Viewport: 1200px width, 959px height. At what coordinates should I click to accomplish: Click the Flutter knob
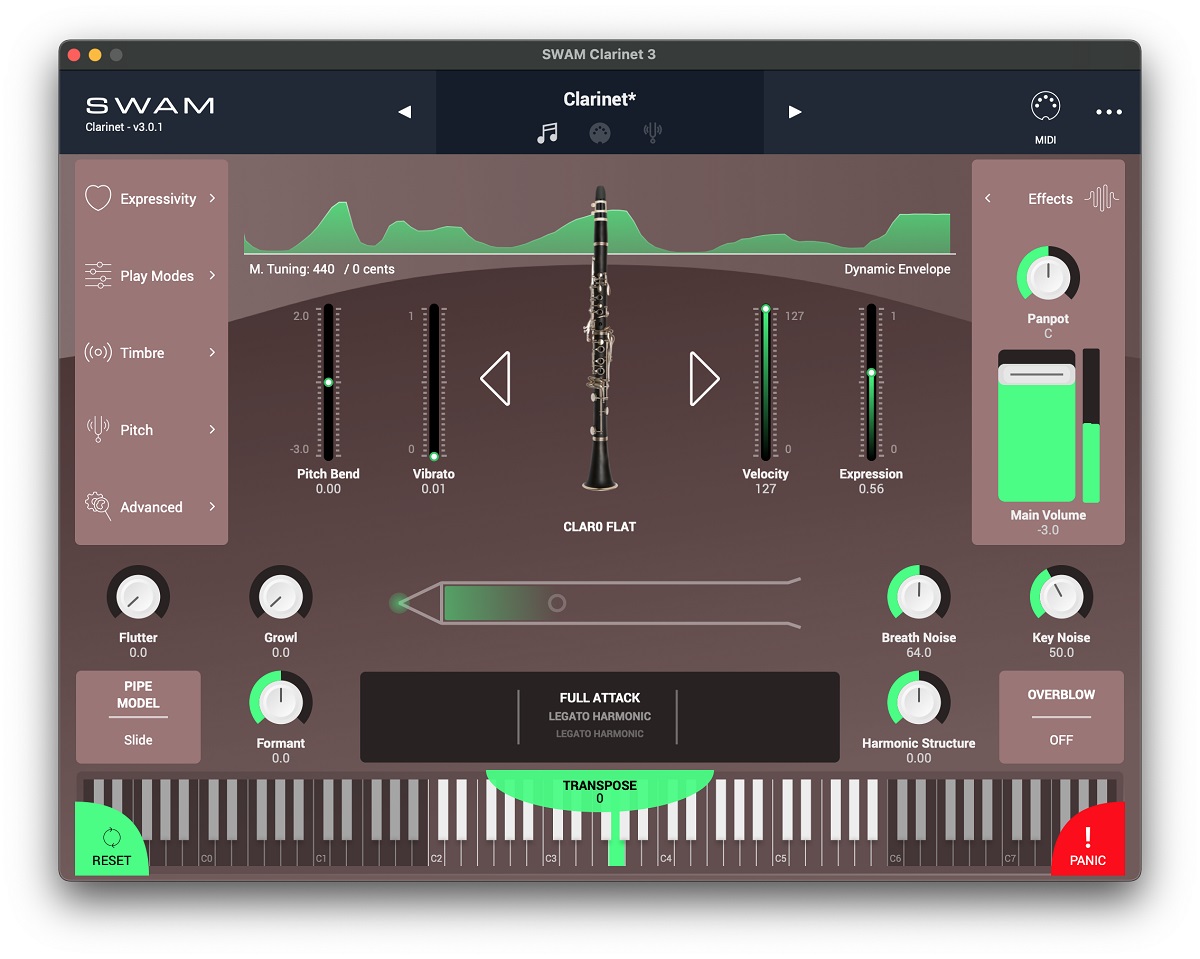[x=138, y=597]
